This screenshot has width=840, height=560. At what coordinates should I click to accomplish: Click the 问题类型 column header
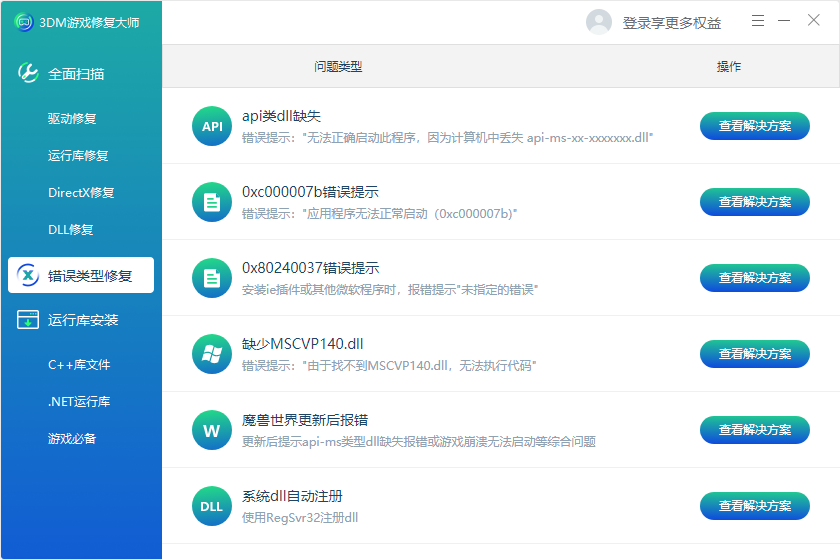pos(338,66)
